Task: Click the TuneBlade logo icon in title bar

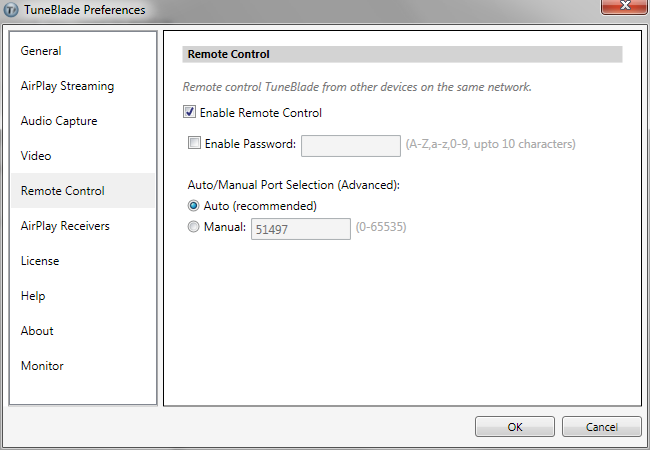Action: pos(11,10)
